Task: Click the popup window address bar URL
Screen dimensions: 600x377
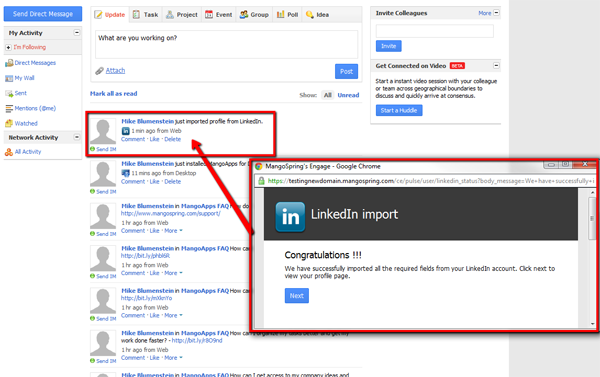Action: [x=430, y=181]
